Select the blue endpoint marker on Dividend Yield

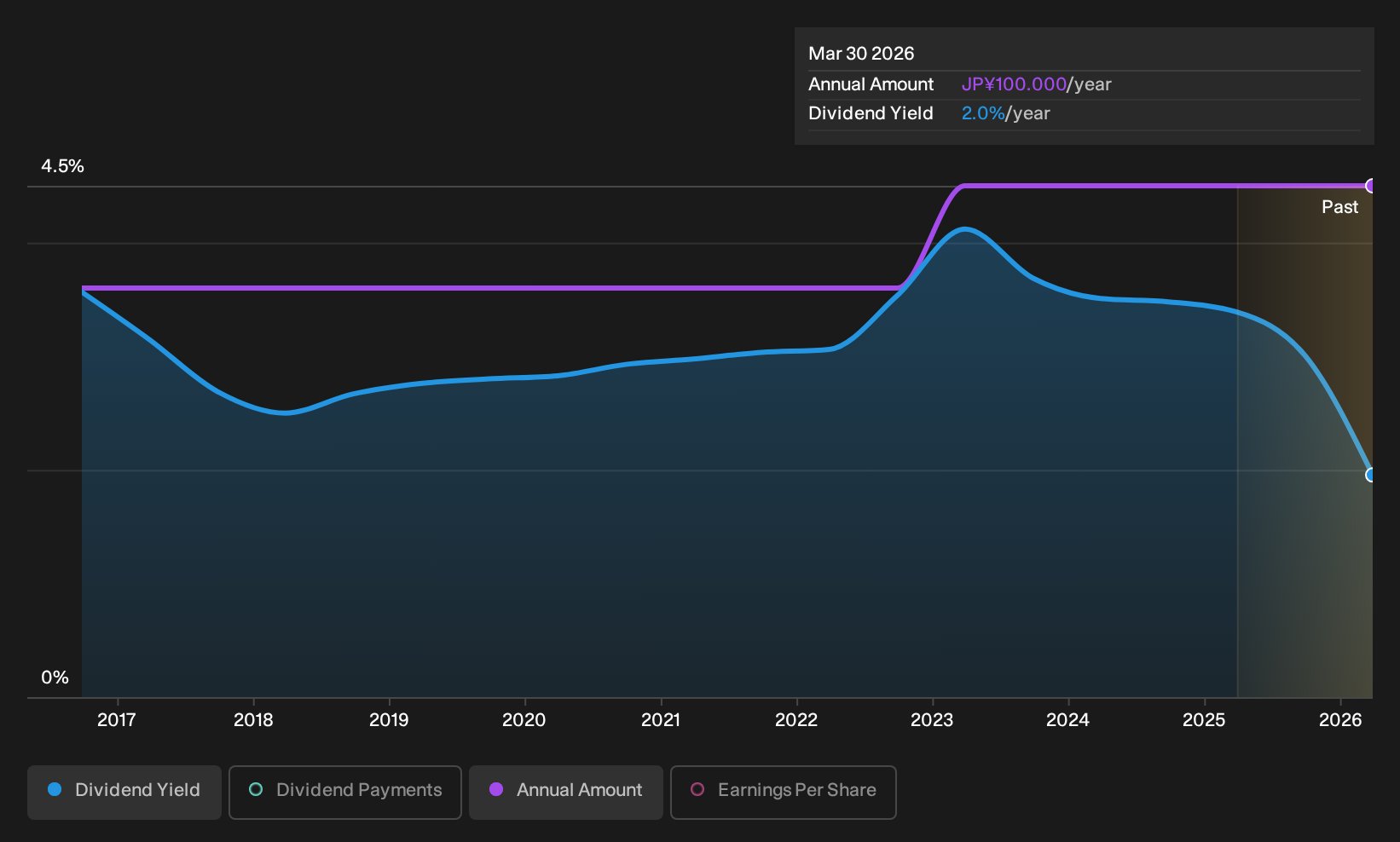1371,475
